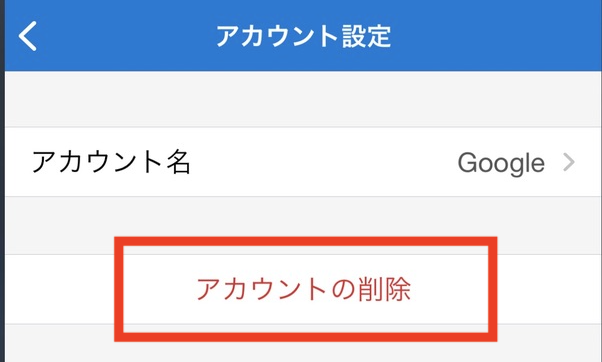The width and height of the screenshot is (602, 362).
Task: Tap the back arrow in header
Action: (28, 36)
